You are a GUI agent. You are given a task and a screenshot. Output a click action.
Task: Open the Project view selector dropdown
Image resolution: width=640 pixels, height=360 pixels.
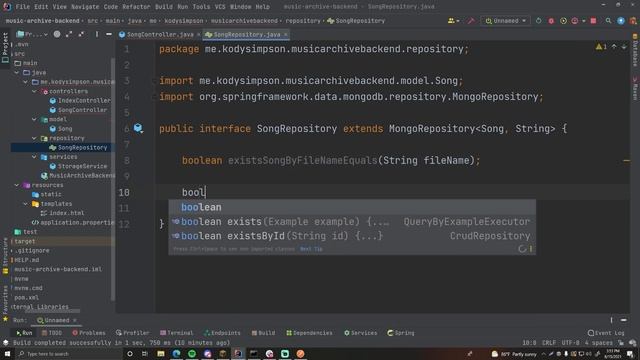(x=32, y=35)
